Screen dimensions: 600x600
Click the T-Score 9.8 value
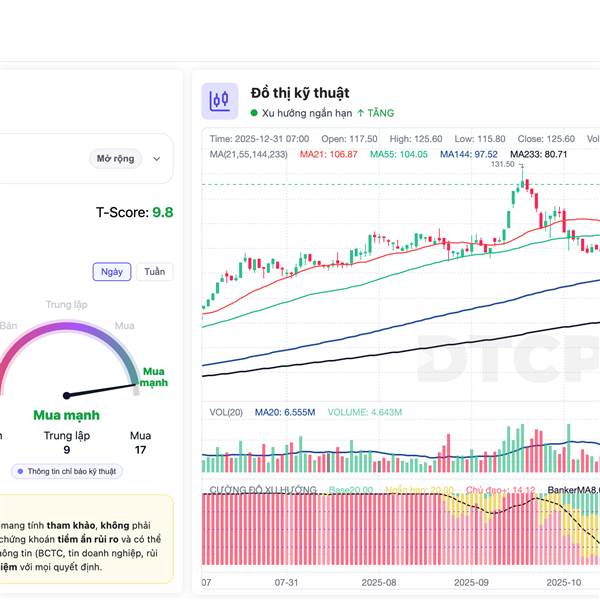162,213
